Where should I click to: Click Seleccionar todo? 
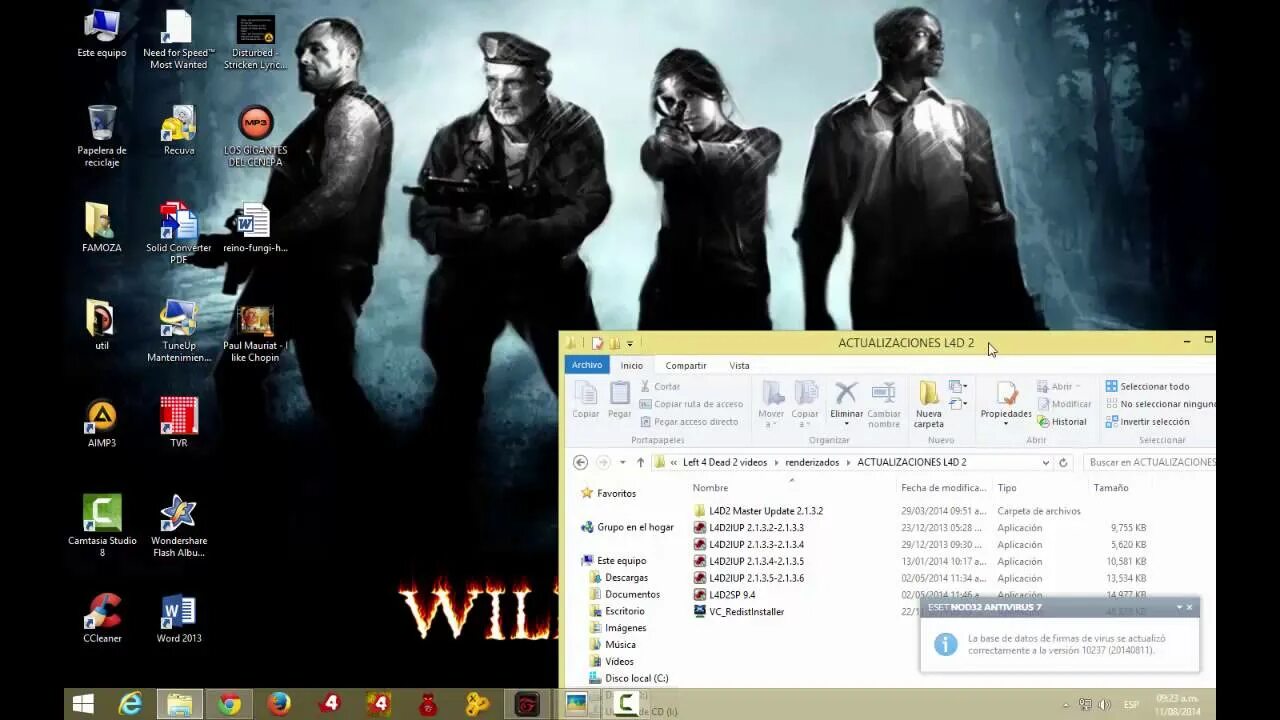1147,386
